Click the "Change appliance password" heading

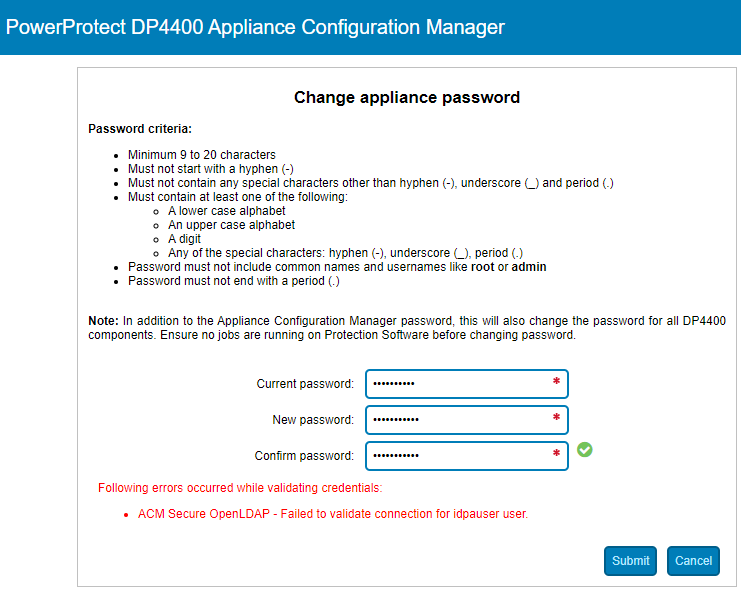(x=407, y=98)
